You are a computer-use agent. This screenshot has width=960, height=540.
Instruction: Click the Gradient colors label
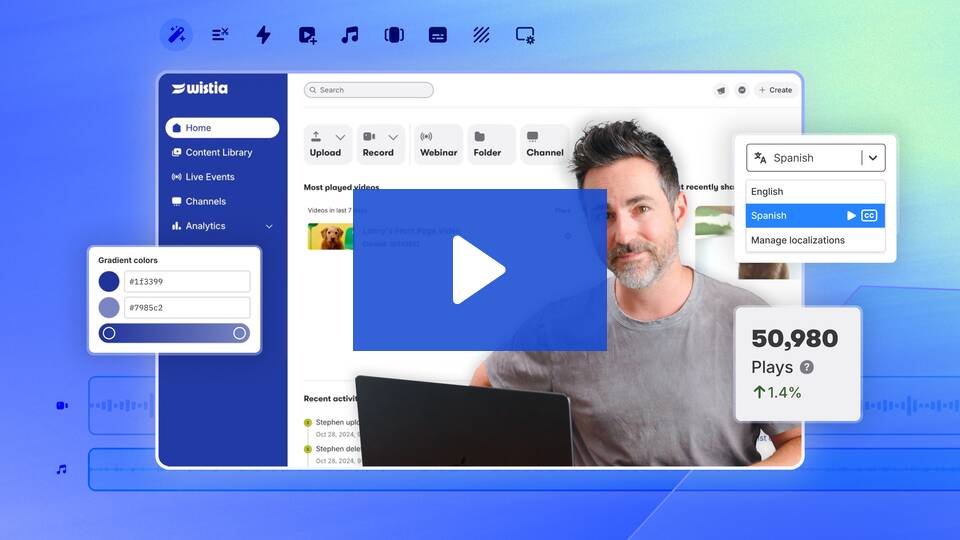pos(128,260)
